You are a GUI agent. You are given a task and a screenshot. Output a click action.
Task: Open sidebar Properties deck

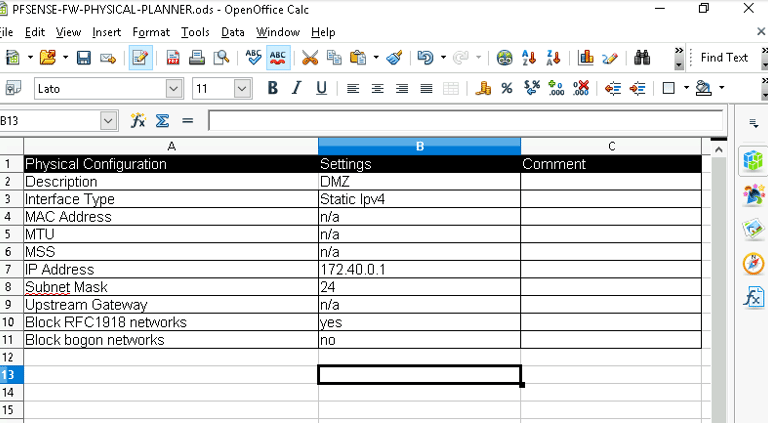point(753,160)
